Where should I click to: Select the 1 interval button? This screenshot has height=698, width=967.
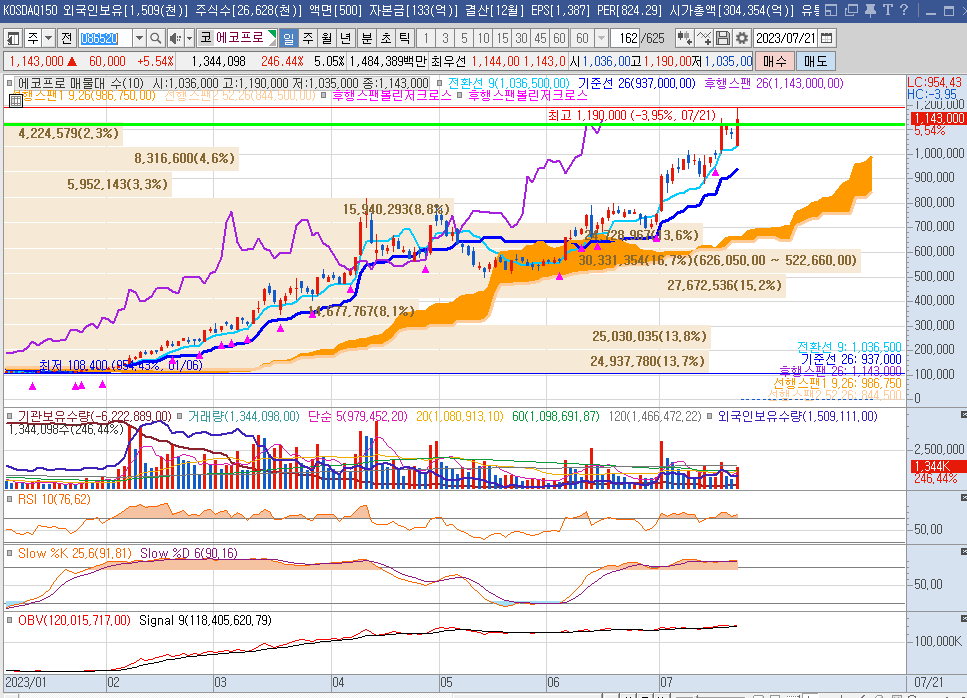[426, 38]
